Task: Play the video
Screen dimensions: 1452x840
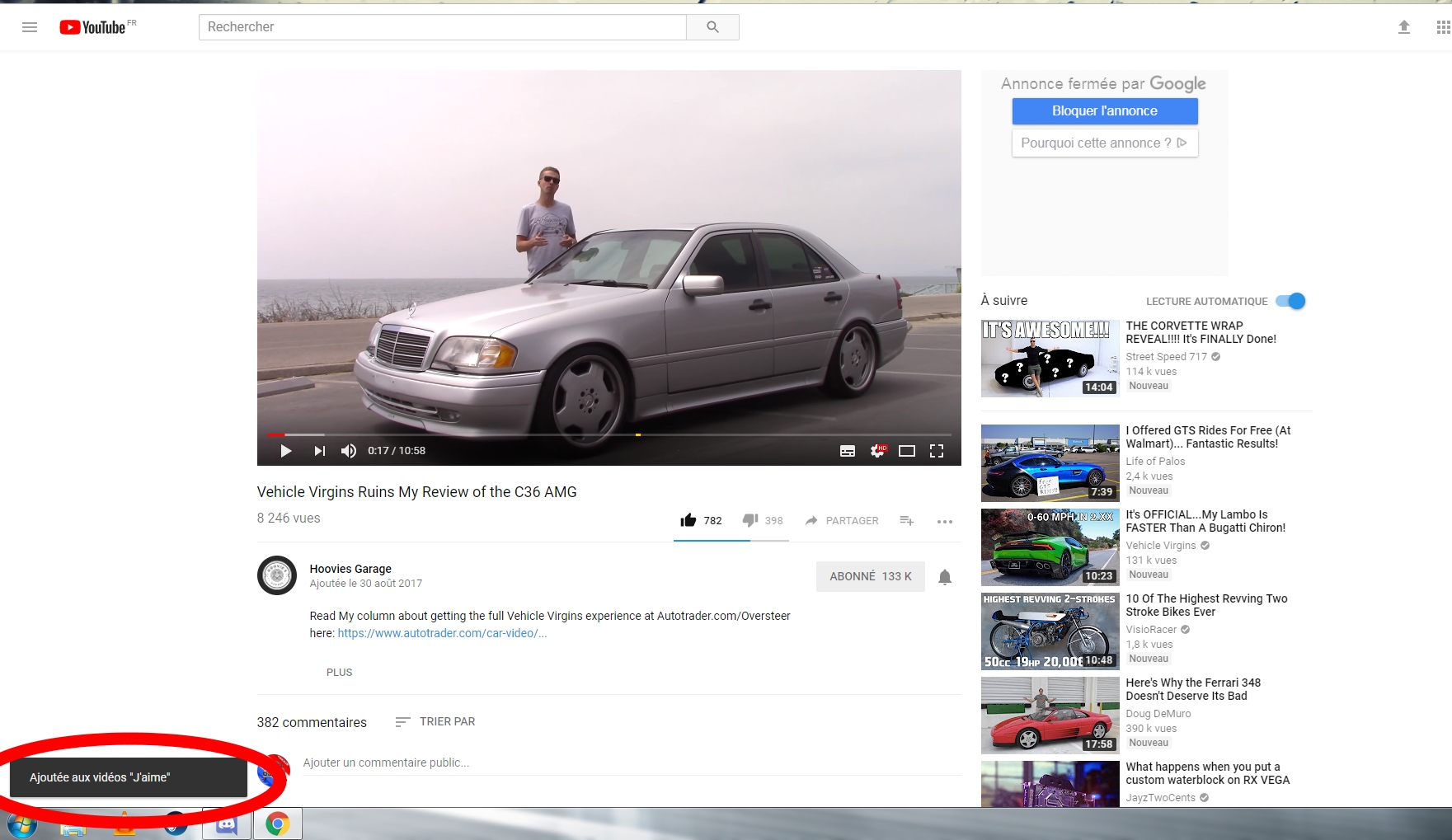Action: pyautogui.click(x=286, y=451)
